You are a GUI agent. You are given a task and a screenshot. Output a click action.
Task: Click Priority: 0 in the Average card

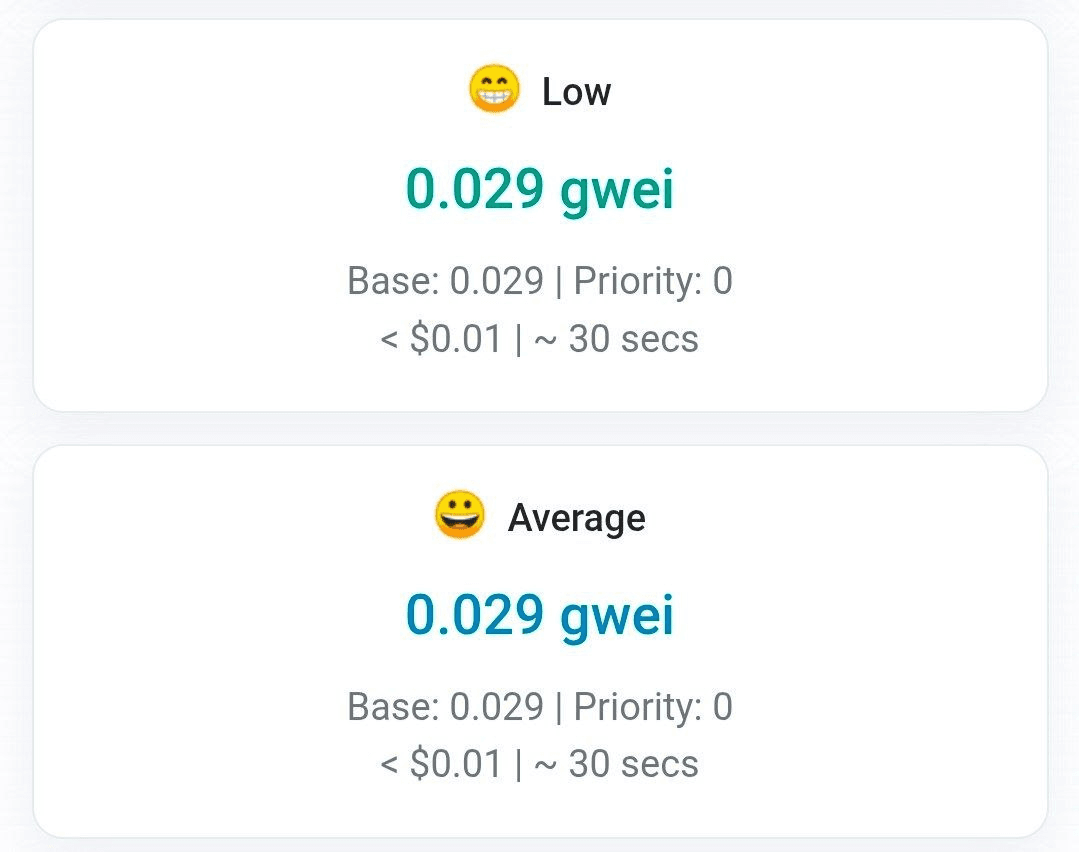click(x=653, y=707)
